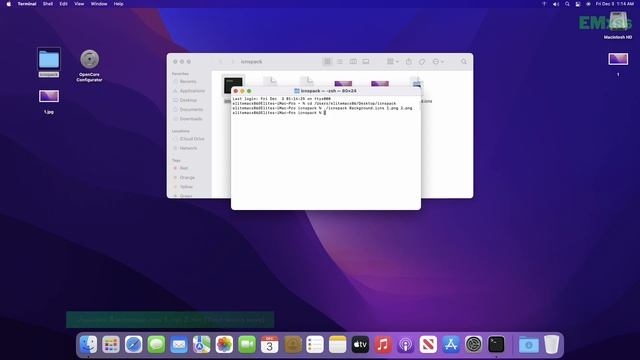Open Reminders app in the Dock

[315, 344]
